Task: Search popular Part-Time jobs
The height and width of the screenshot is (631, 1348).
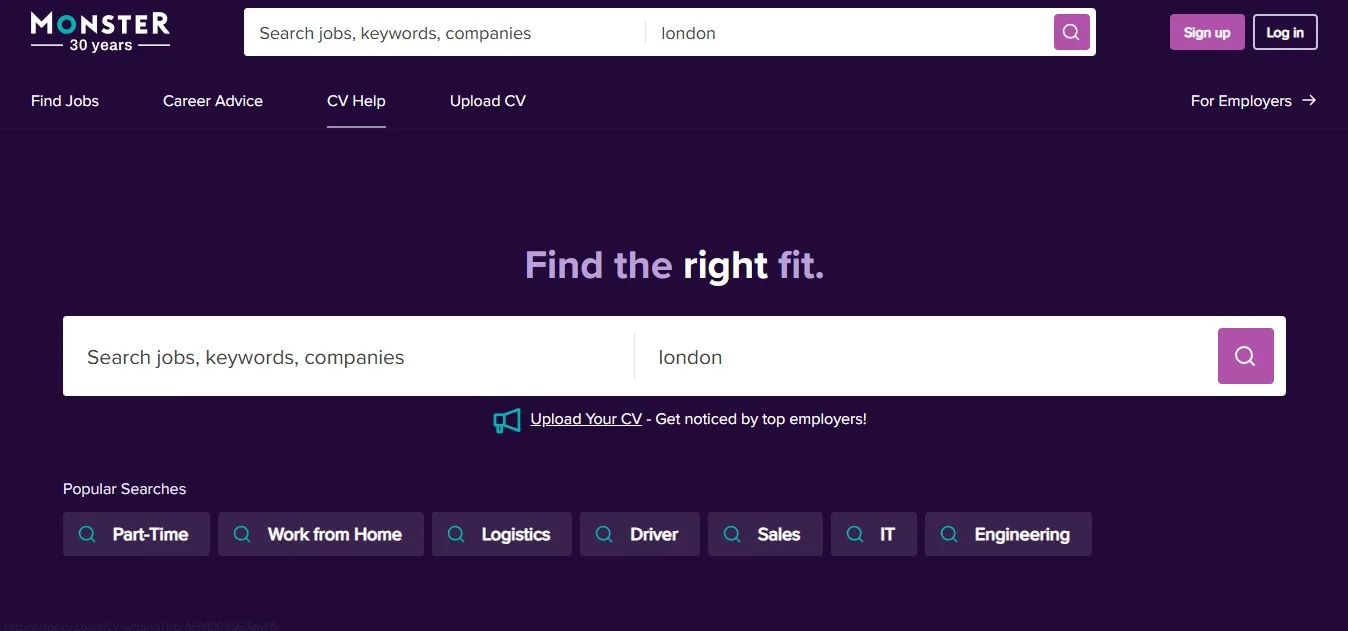Action: pyautogui.click(x=136, y=534)
